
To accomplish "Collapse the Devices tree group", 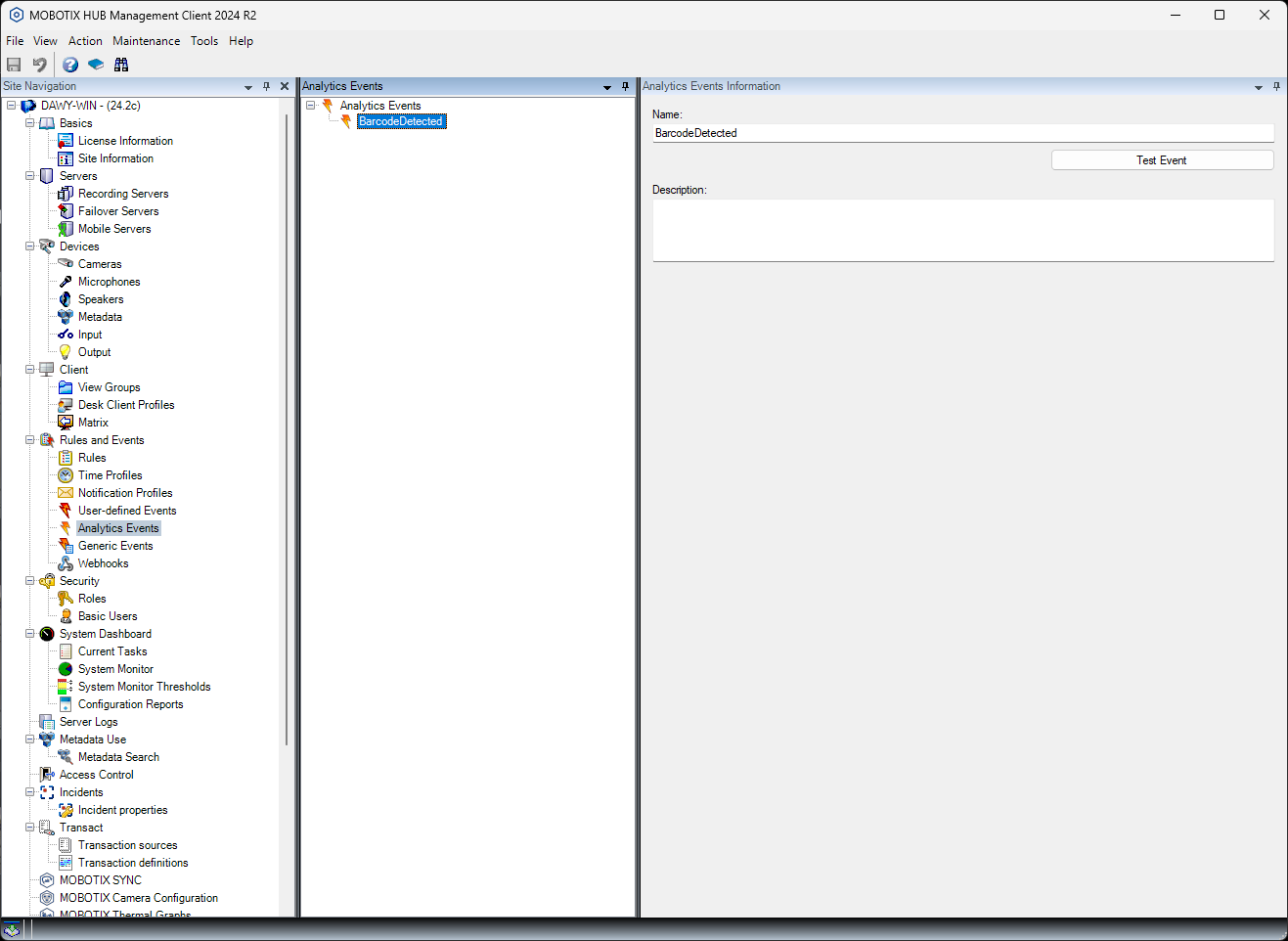I will [30, 246].
